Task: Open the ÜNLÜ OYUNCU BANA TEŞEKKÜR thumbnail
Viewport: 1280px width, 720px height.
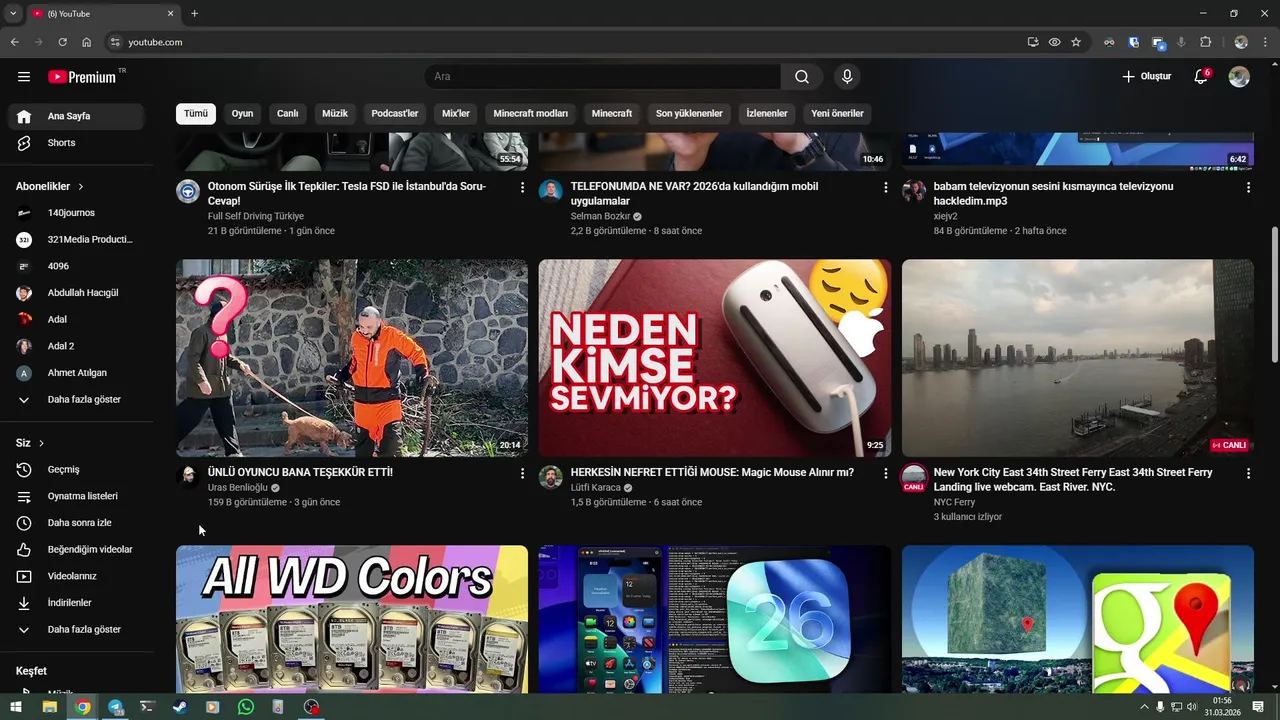Action: (352, 358)
